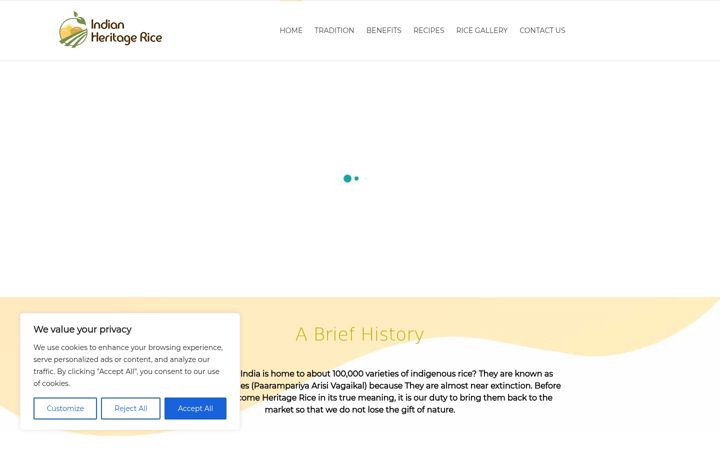Click the Indian Heritage Rice logo text
Screen dimensions: 720x450
126,31
